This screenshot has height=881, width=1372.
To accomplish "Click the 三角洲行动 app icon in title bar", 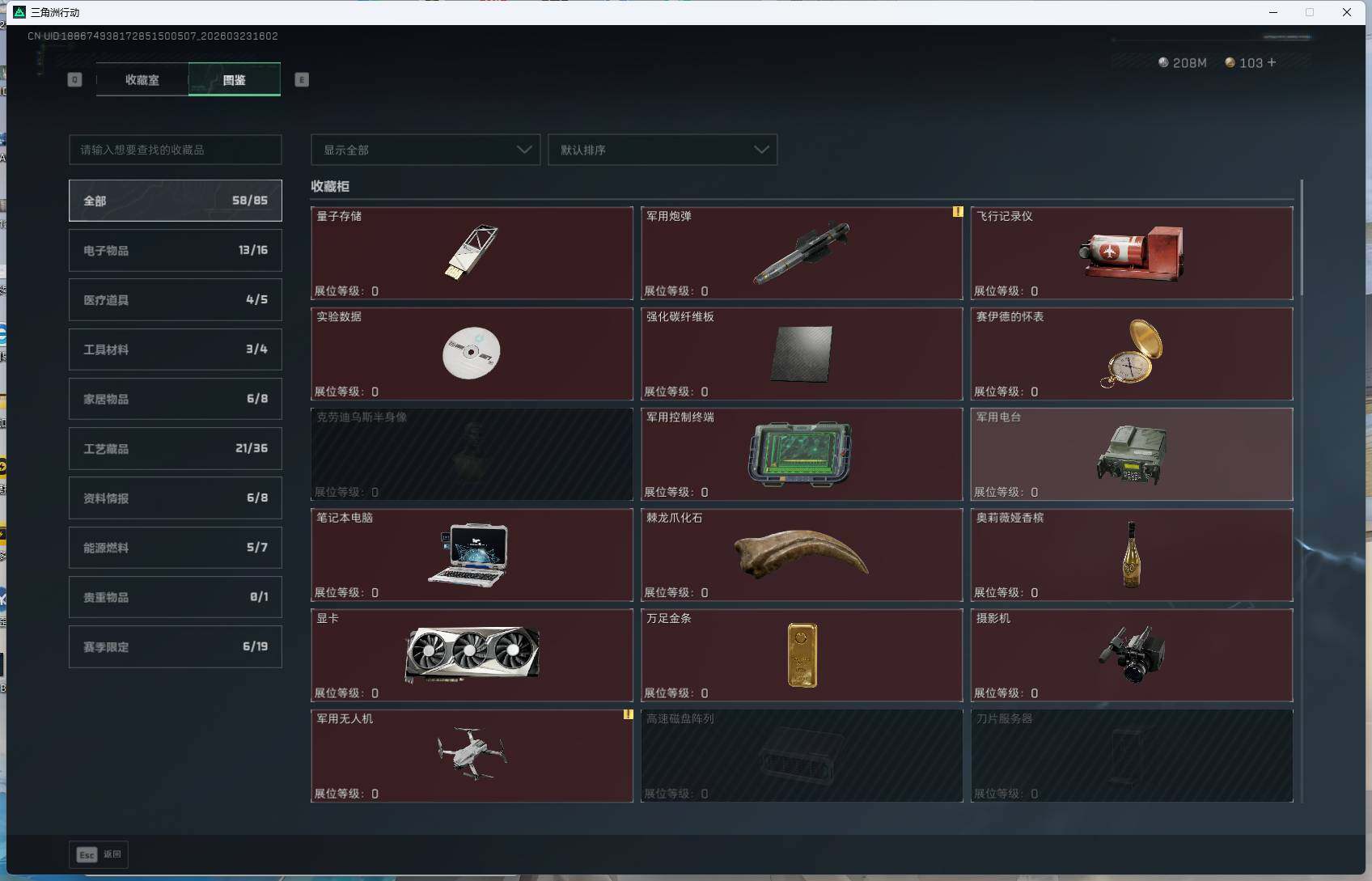I will tap(19, 12).
